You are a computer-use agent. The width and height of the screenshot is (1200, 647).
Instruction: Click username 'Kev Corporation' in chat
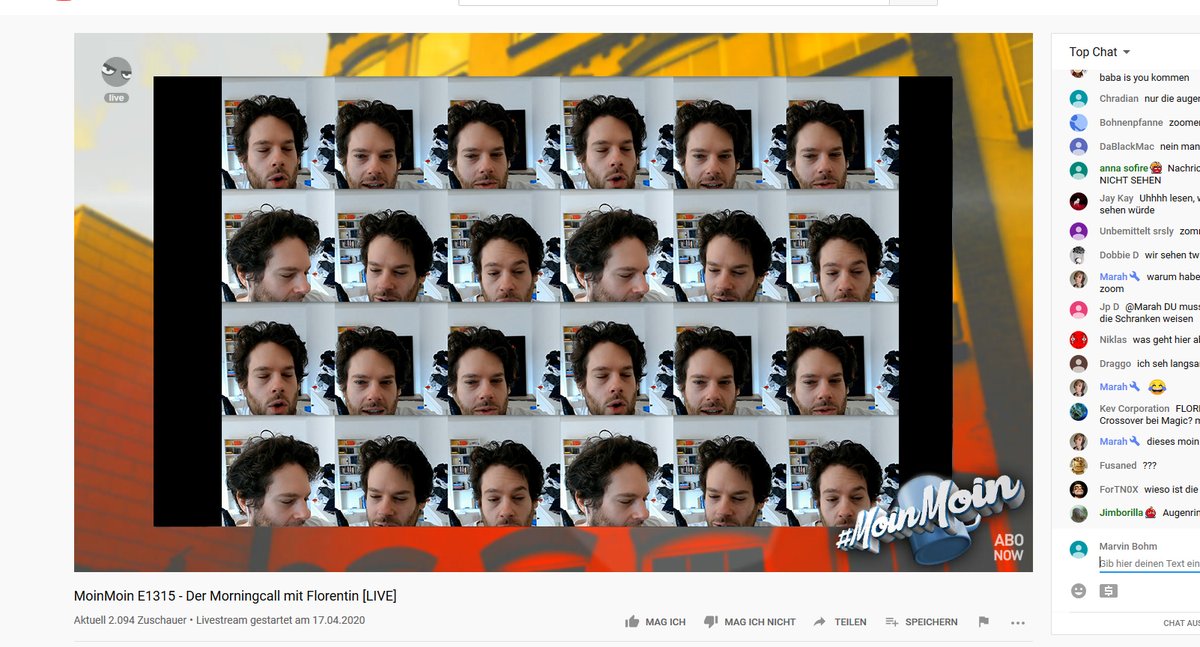coord(1134,409)
